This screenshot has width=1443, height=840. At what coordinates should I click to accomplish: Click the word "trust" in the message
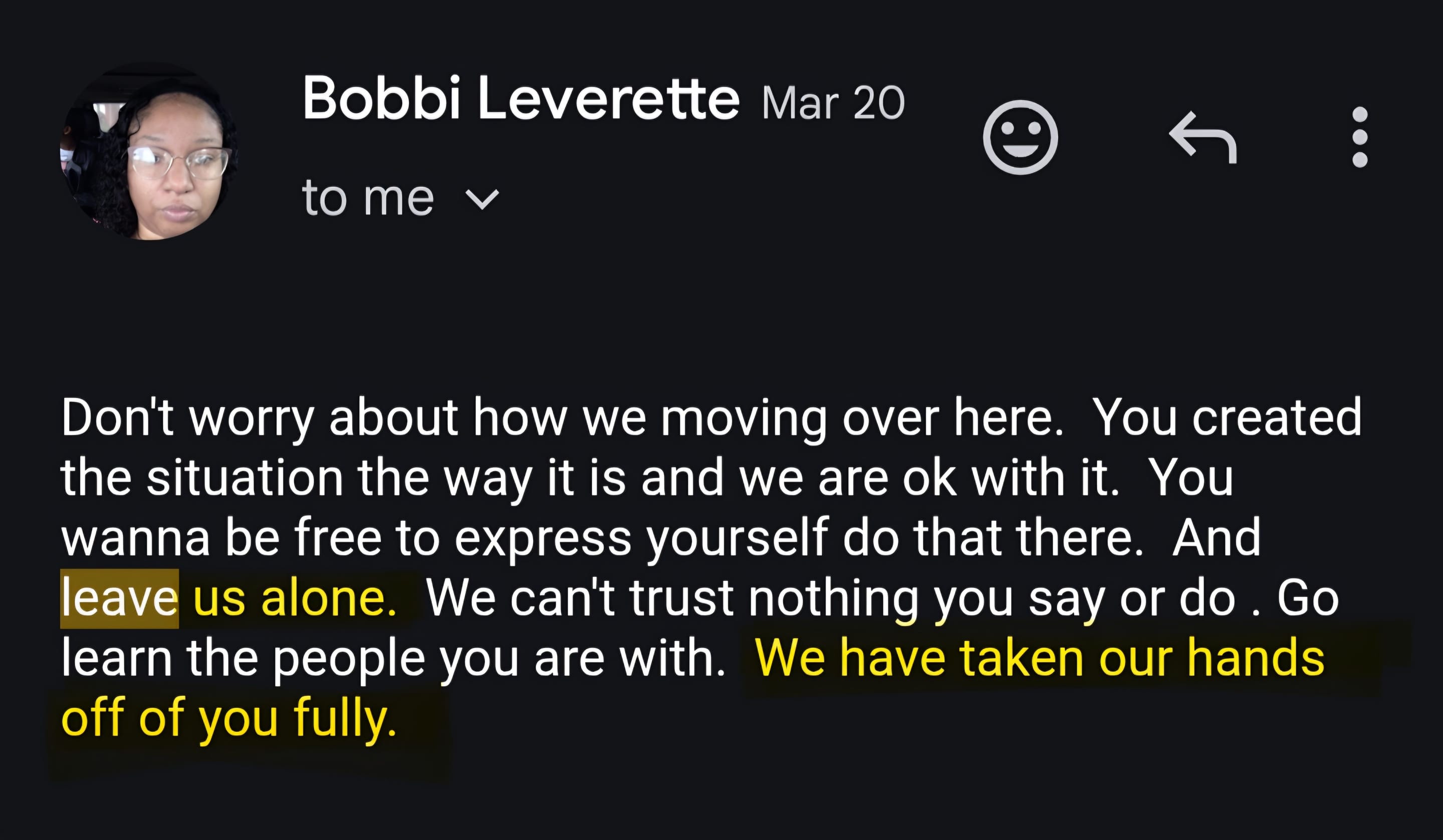[681, 598]
